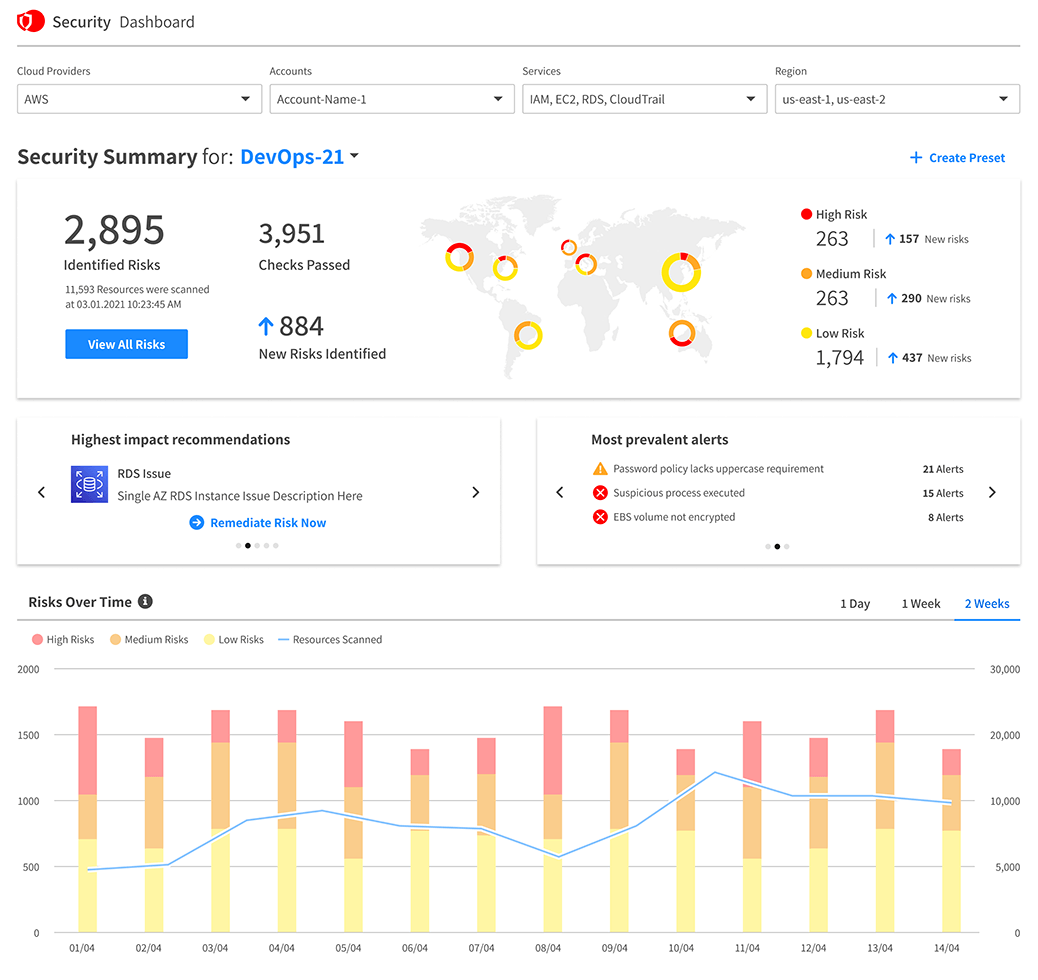Click the View All Risks button
Screen dimensions: 1038x980
[x=126, y=344]
